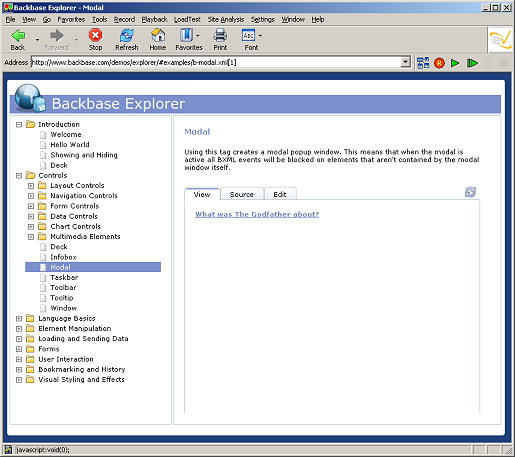Select the View tab
The image size is (515, 457).
(202, 194)
